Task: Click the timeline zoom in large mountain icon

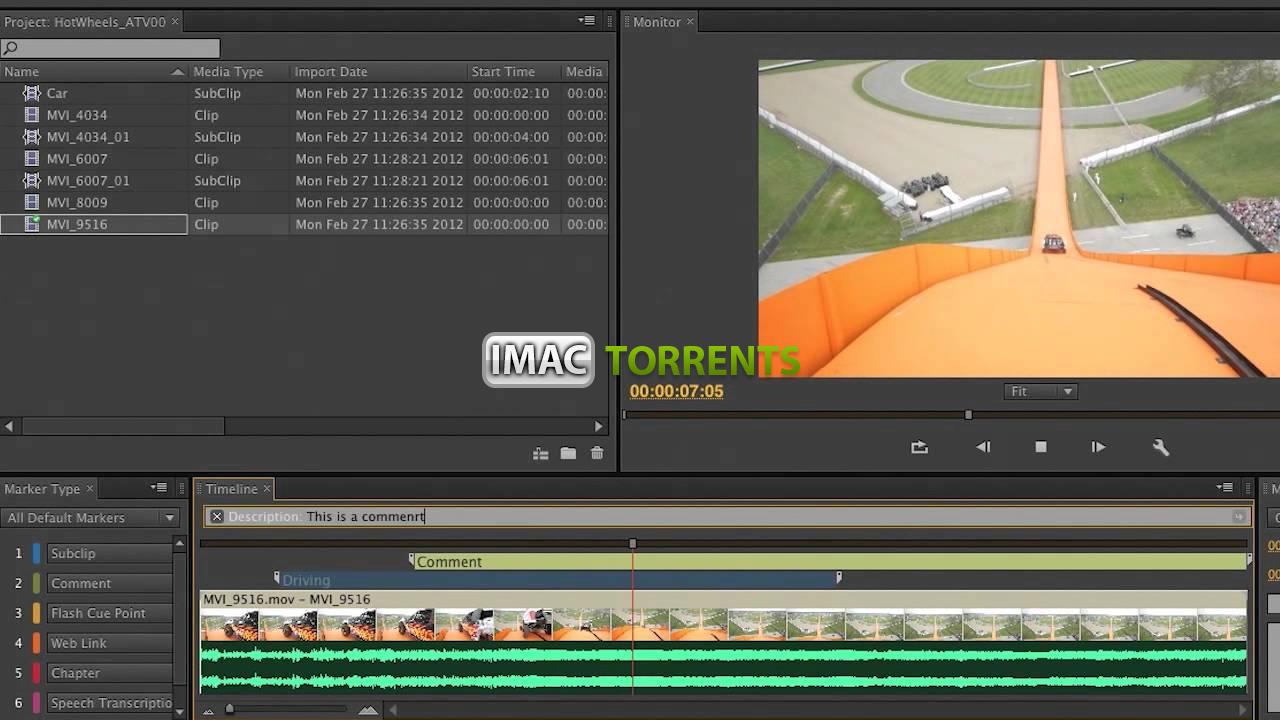Action: [368, 710]
